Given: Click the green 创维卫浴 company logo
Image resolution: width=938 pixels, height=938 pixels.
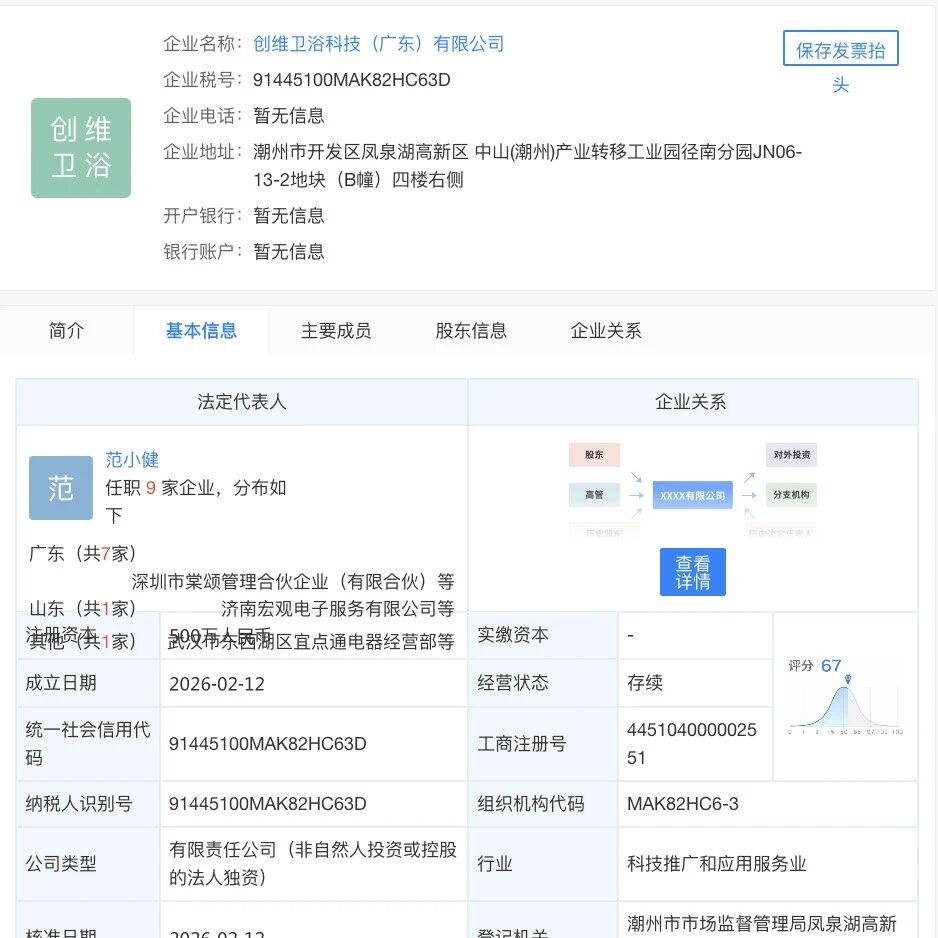Looking at the screenshot, I should coord(81,148).
